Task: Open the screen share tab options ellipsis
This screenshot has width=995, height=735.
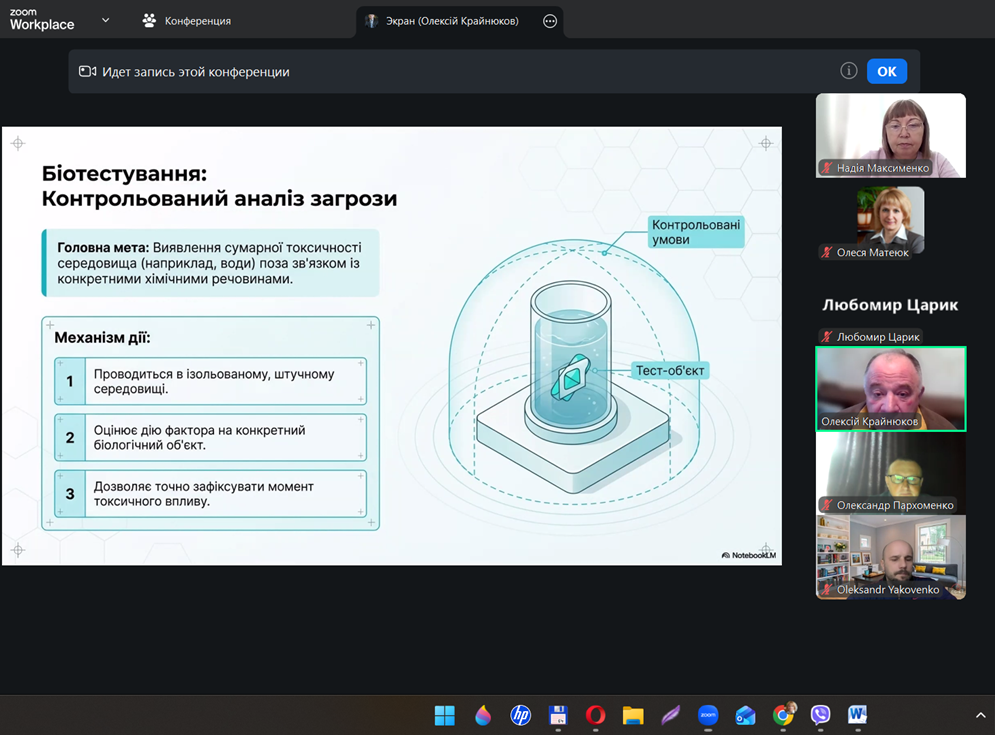Action: coord(550,21)
